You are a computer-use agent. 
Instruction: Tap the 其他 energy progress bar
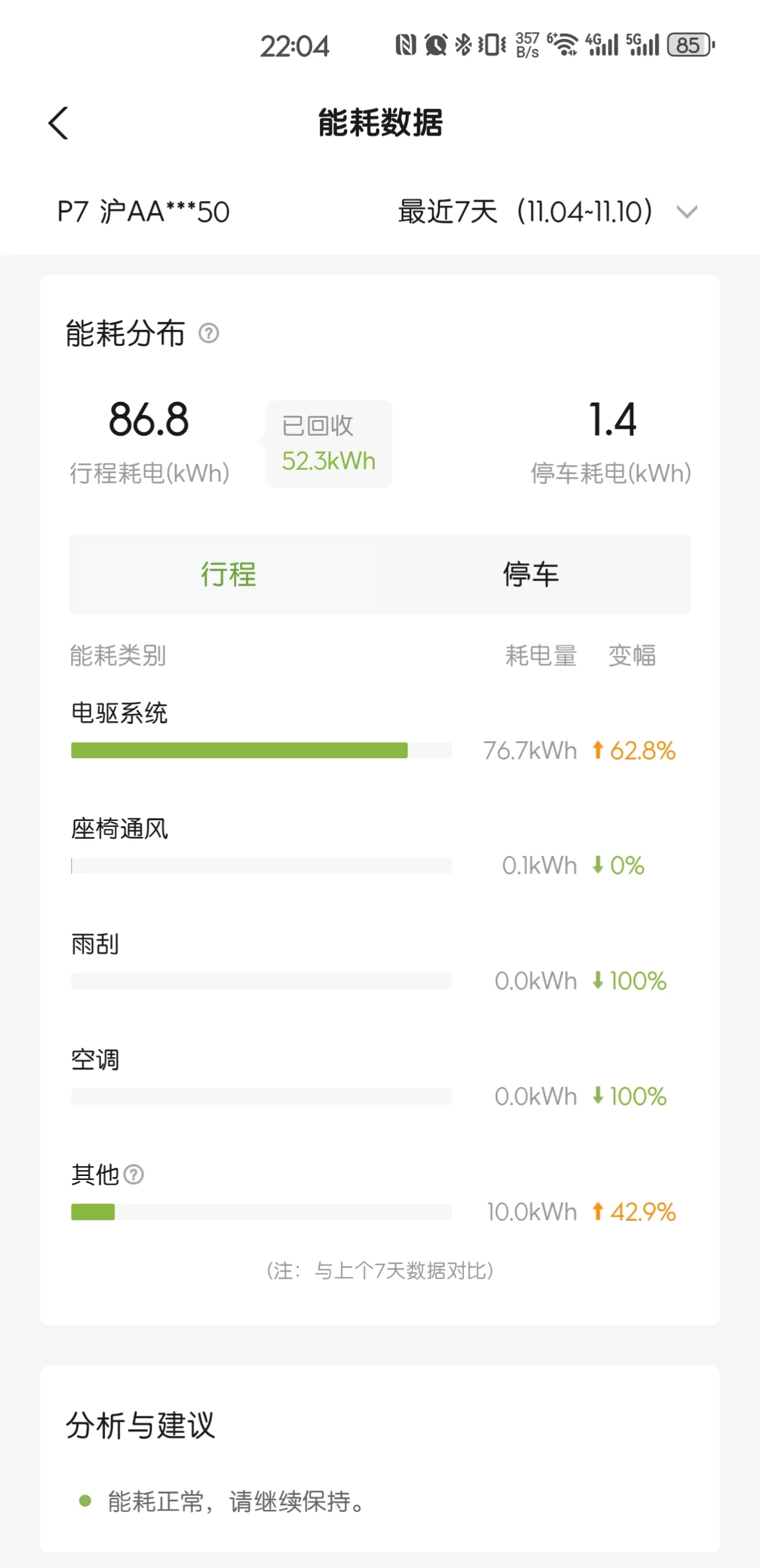[261, 1212]
